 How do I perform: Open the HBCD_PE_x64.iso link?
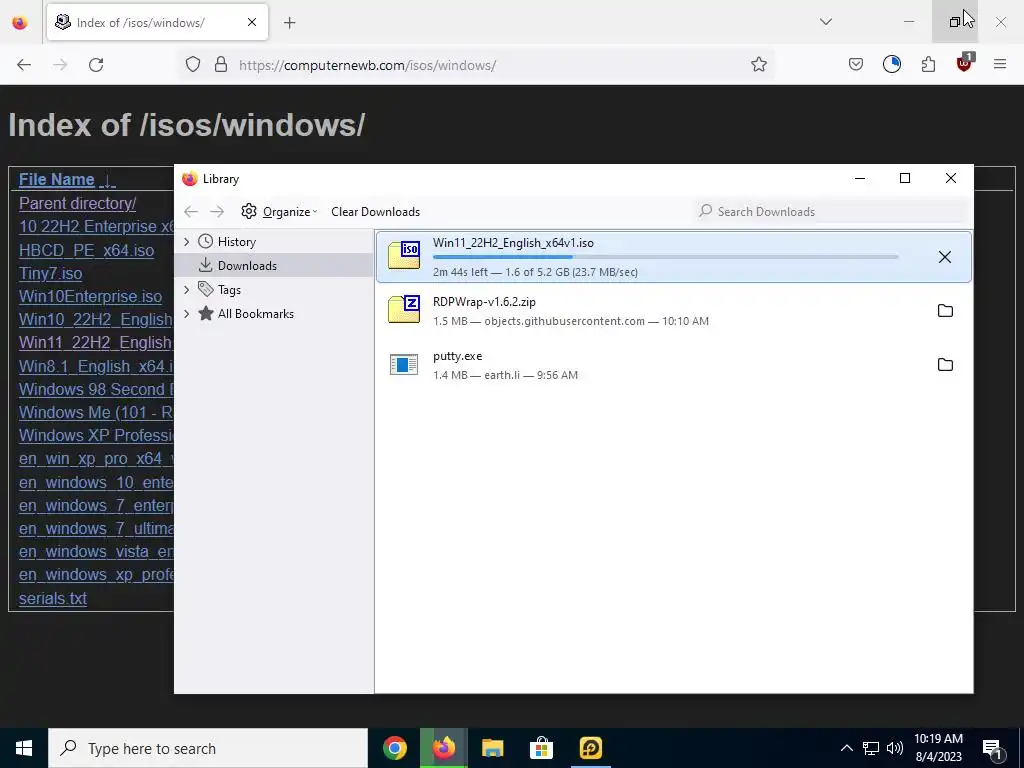(x=86, y=250)
